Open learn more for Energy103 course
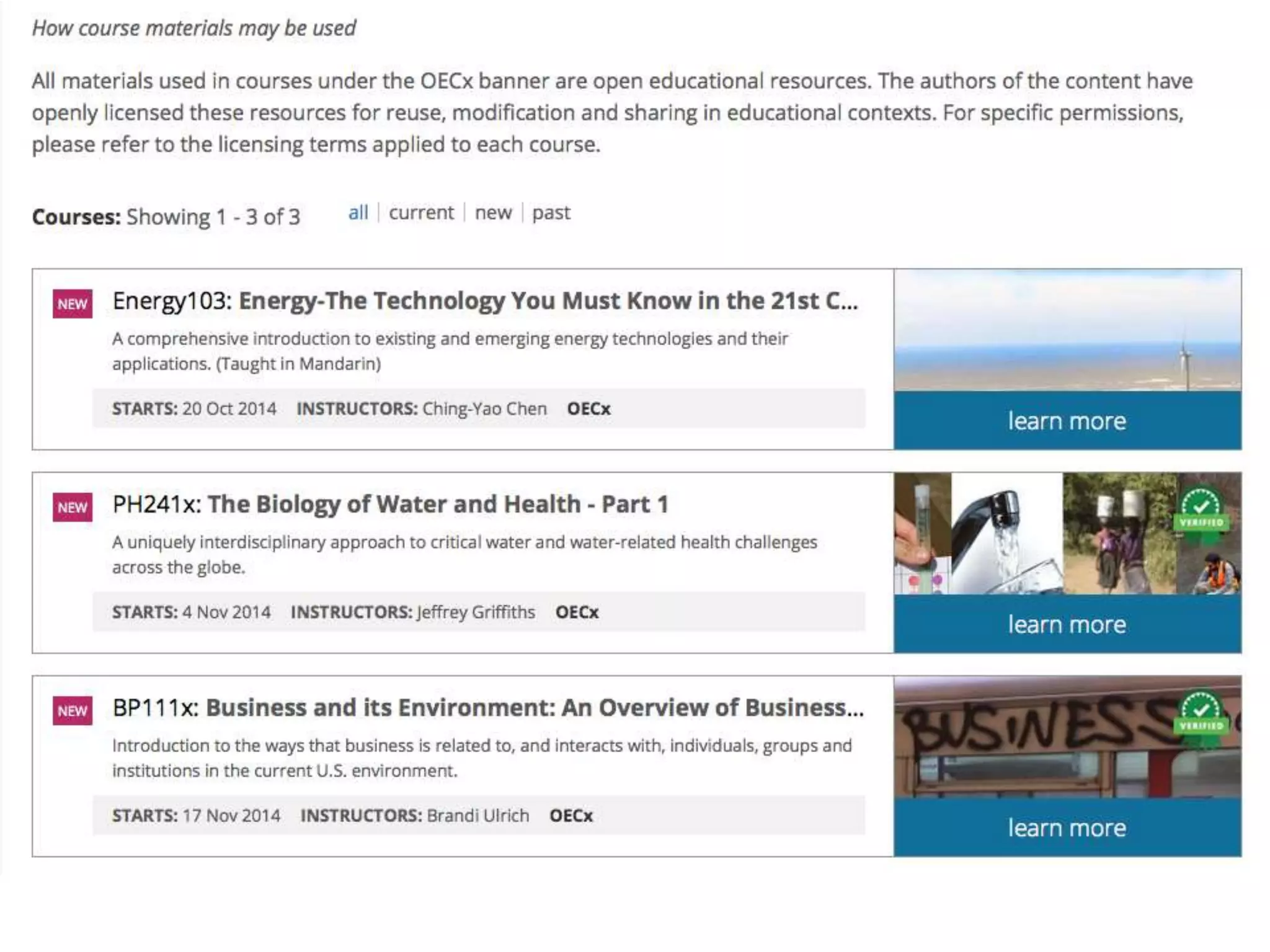Screen dimensions: 1270x952 (1067, 421)
